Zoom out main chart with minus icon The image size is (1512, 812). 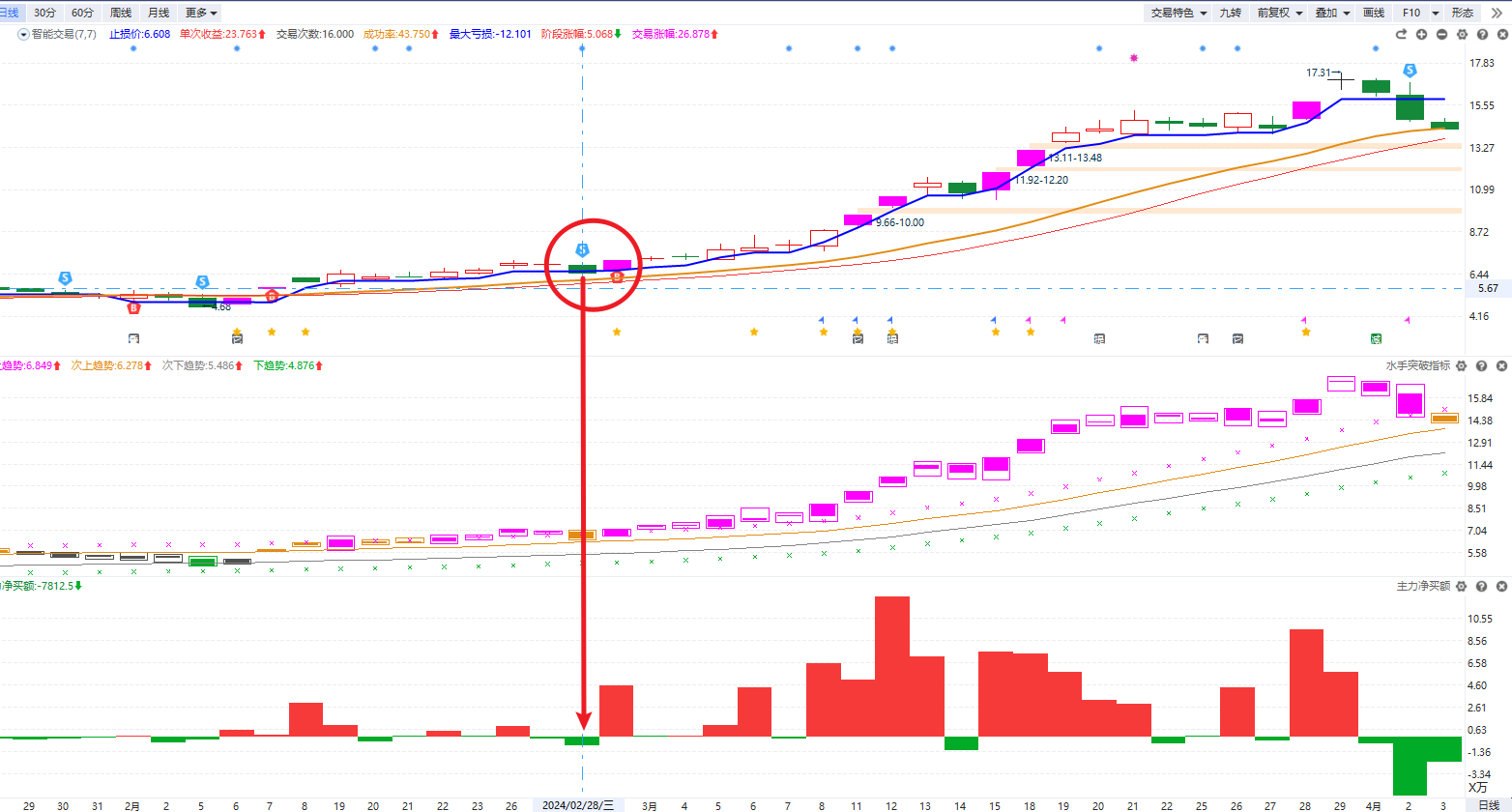[1441, 34]
